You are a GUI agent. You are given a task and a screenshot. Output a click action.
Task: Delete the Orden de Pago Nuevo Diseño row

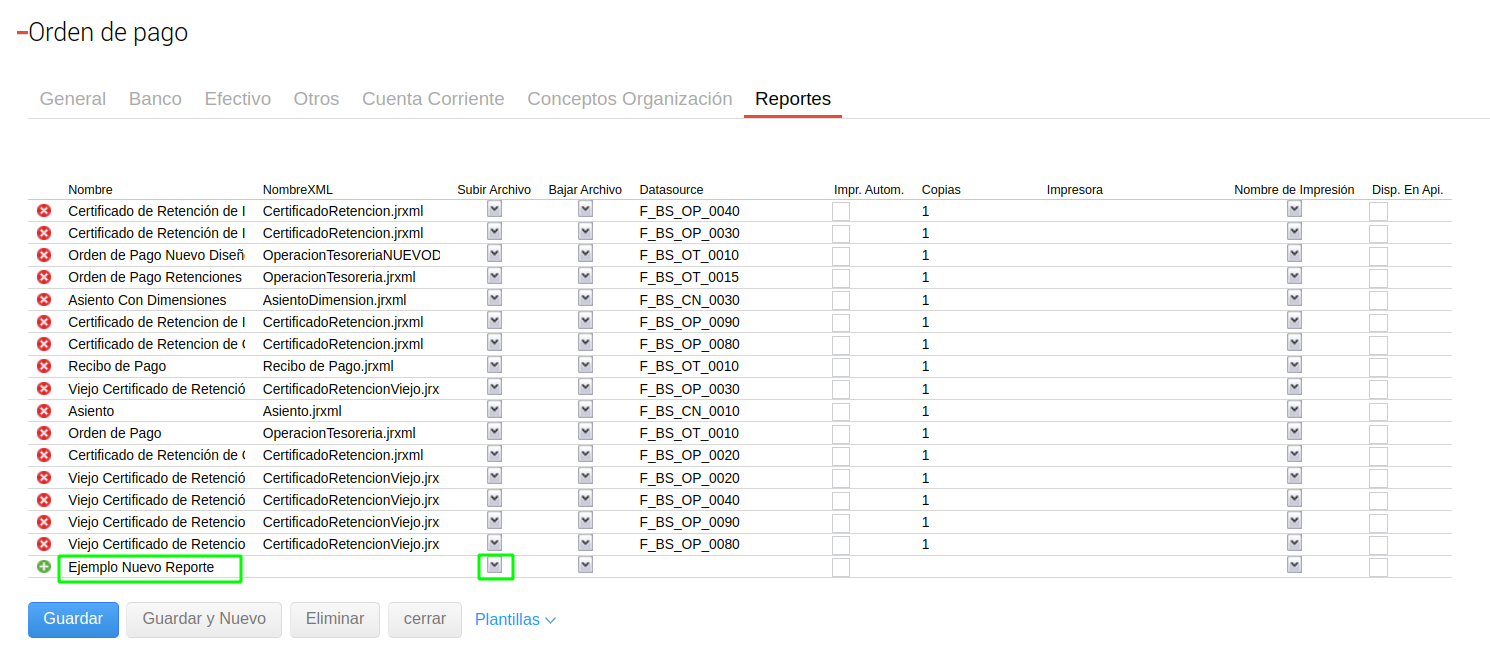coord(44,255)
